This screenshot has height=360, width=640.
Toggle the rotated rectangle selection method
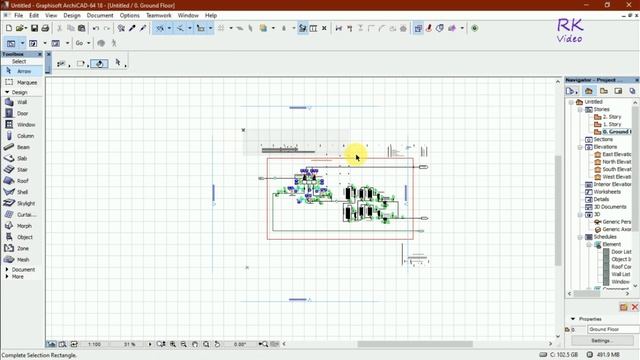pos(99,63)
